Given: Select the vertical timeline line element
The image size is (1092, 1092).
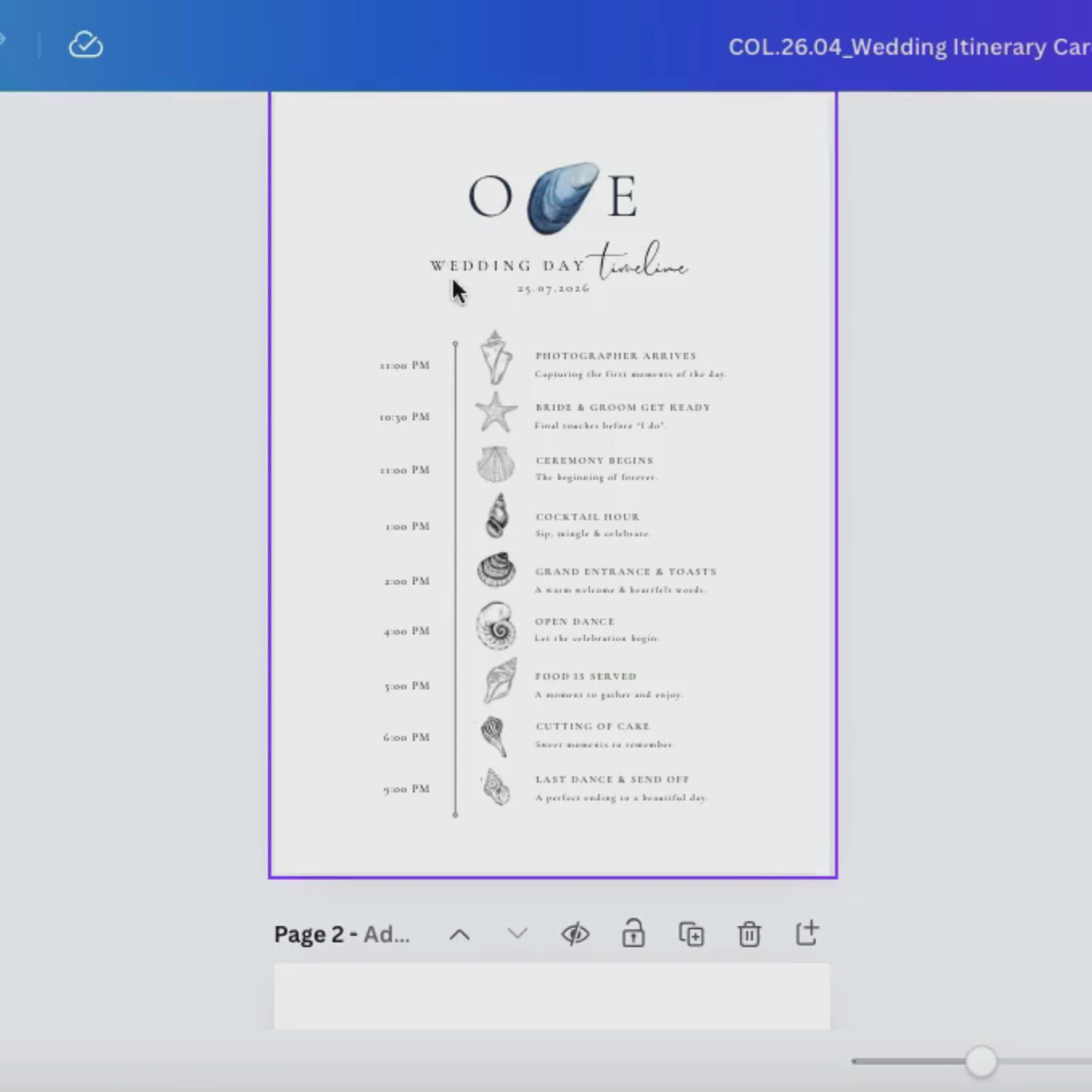Looking at the screenshot, I should 455,579.
